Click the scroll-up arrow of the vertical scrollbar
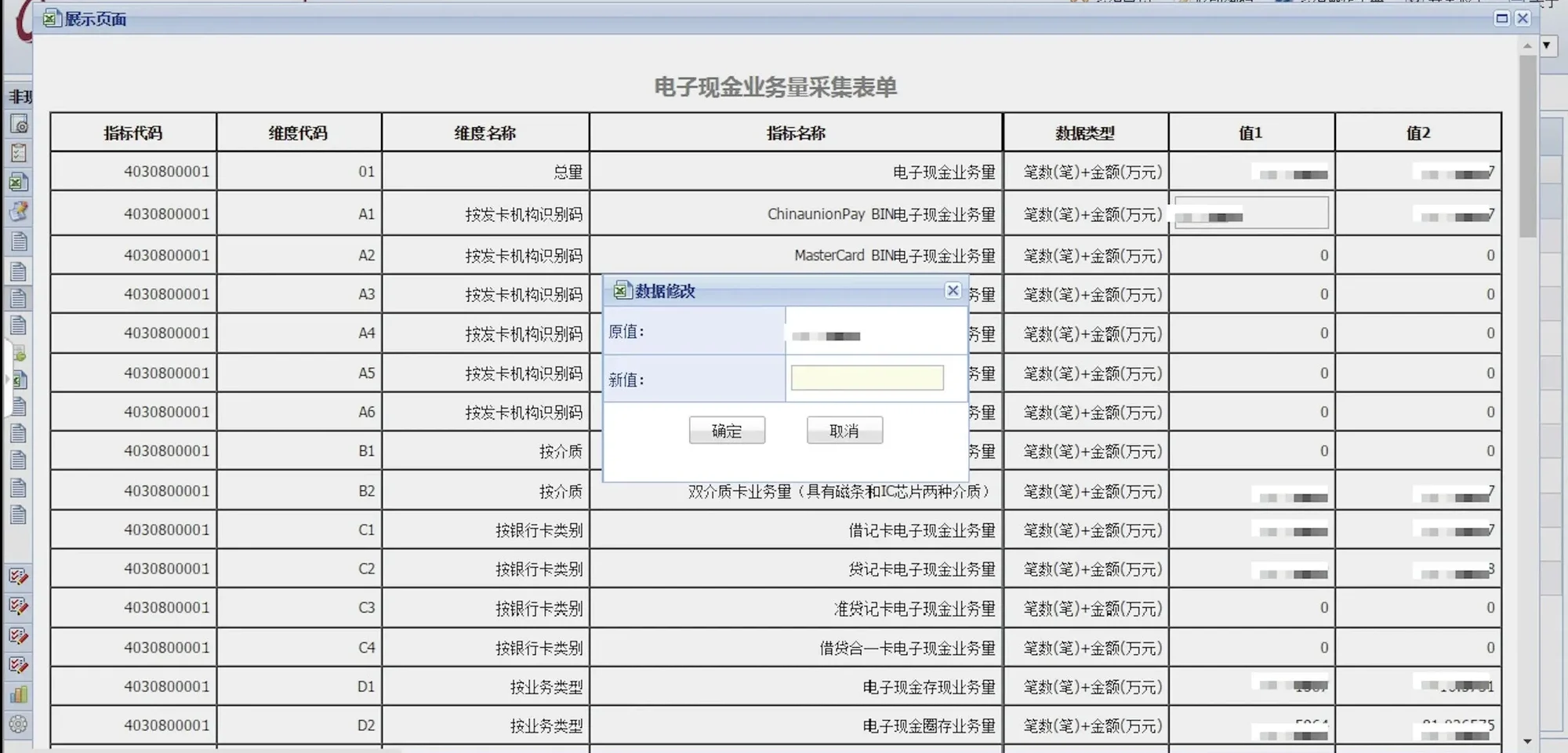The image size is (1568, 753). (1527, 46)
